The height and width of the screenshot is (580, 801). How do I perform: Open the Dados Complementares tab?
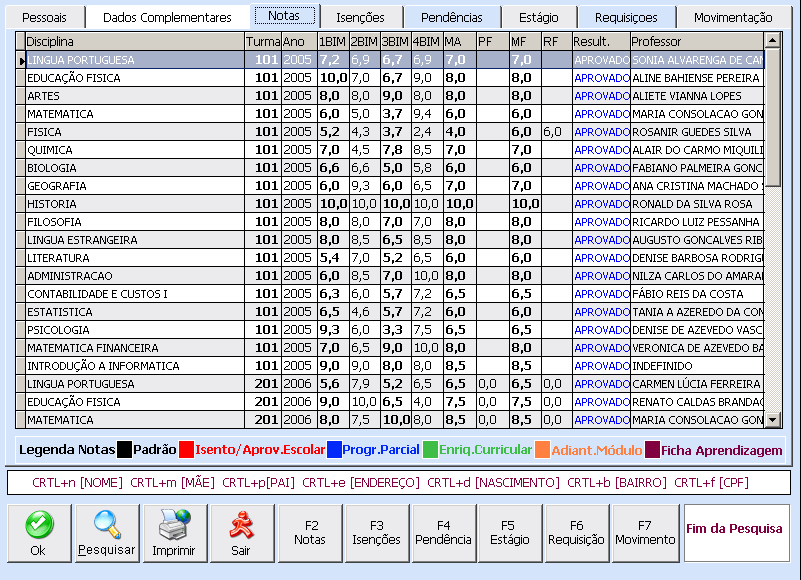click(x=167, y=17)
